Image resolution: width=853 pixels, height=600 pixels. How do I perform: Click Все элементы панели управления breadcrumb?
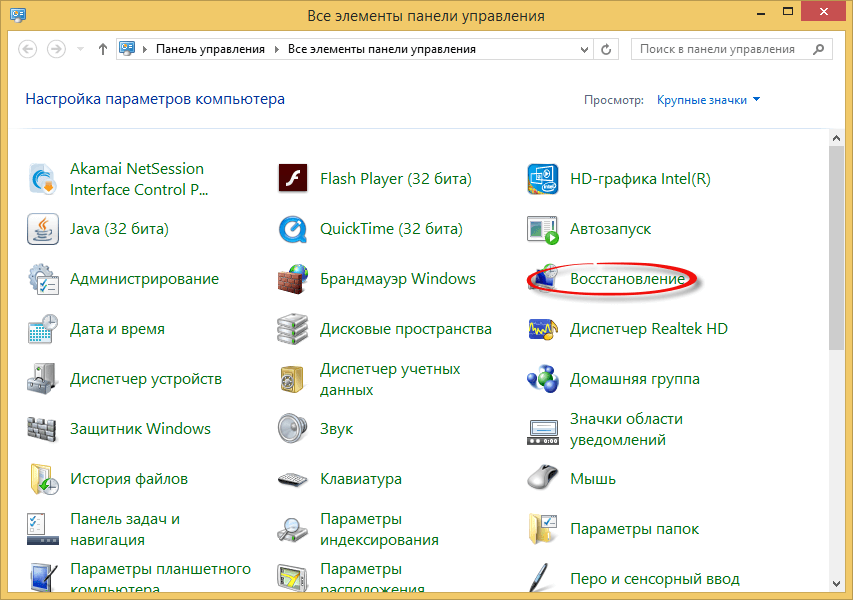click(x=381, y=50)
